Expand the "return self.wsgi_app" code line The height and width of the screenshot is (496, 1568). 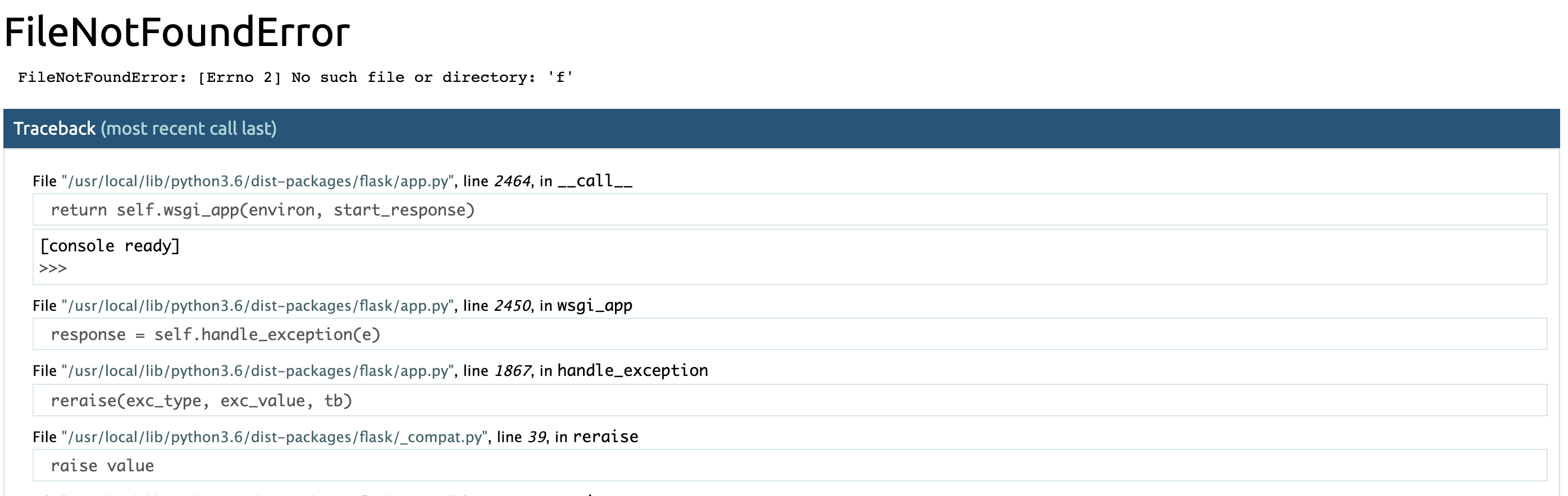(790, 210)
